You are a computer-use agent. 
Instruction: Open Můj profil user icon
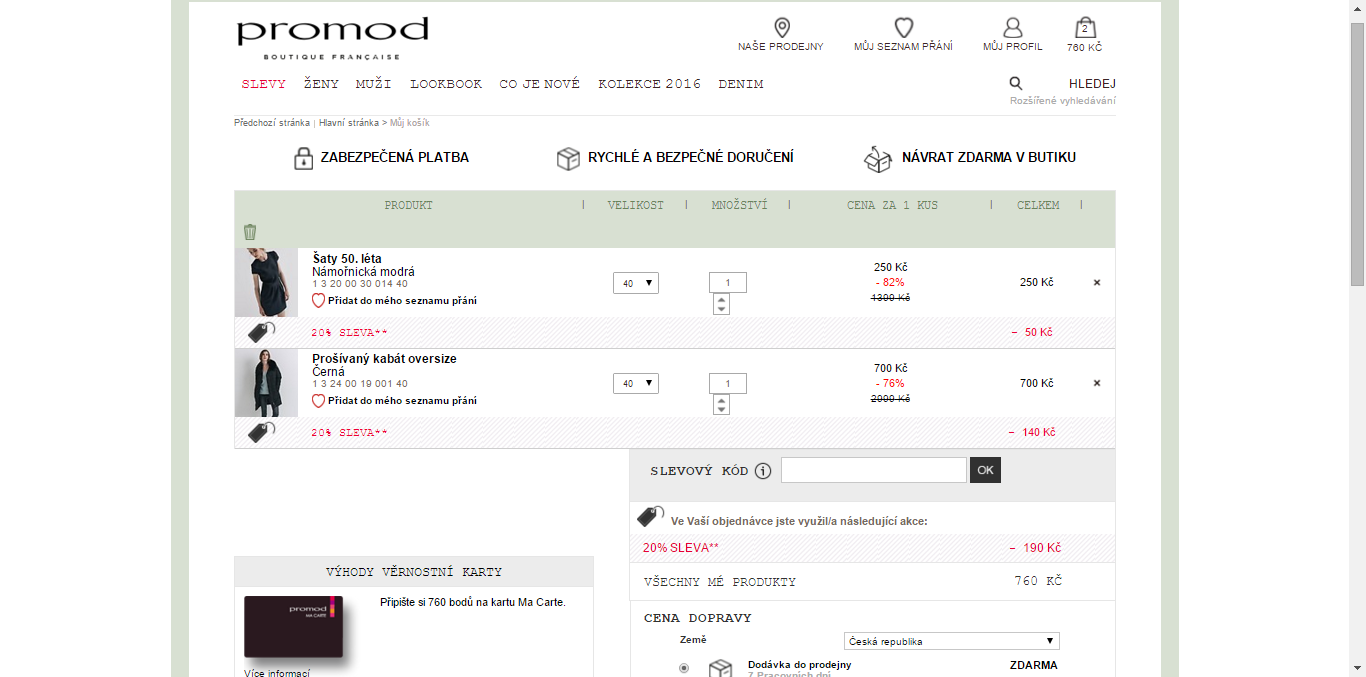tap(1013, 28)
